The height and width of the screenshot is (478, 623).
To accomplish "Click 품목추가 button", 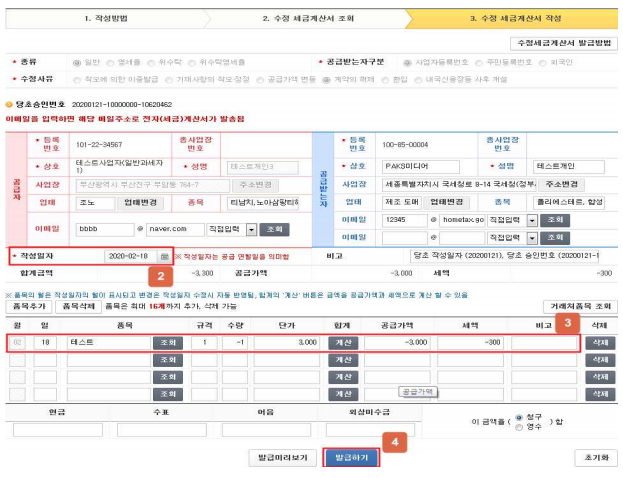I will pos(29,306).
